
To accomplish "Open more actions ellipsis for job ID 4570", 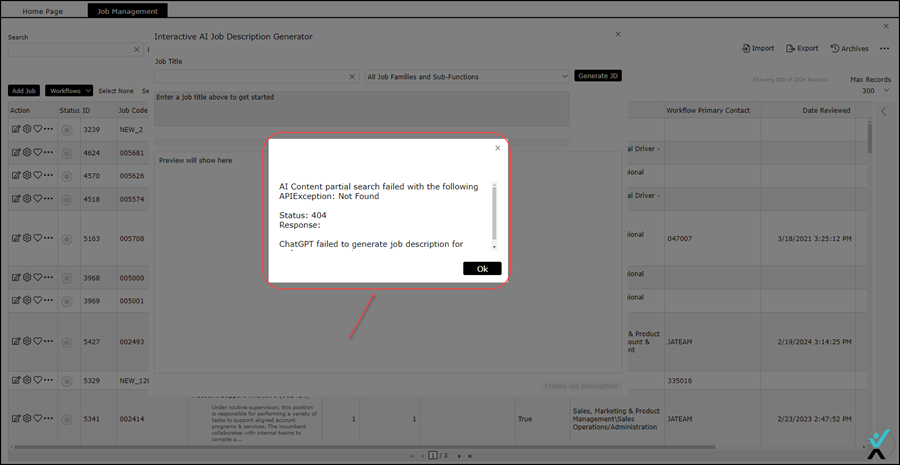I will 48,175.
